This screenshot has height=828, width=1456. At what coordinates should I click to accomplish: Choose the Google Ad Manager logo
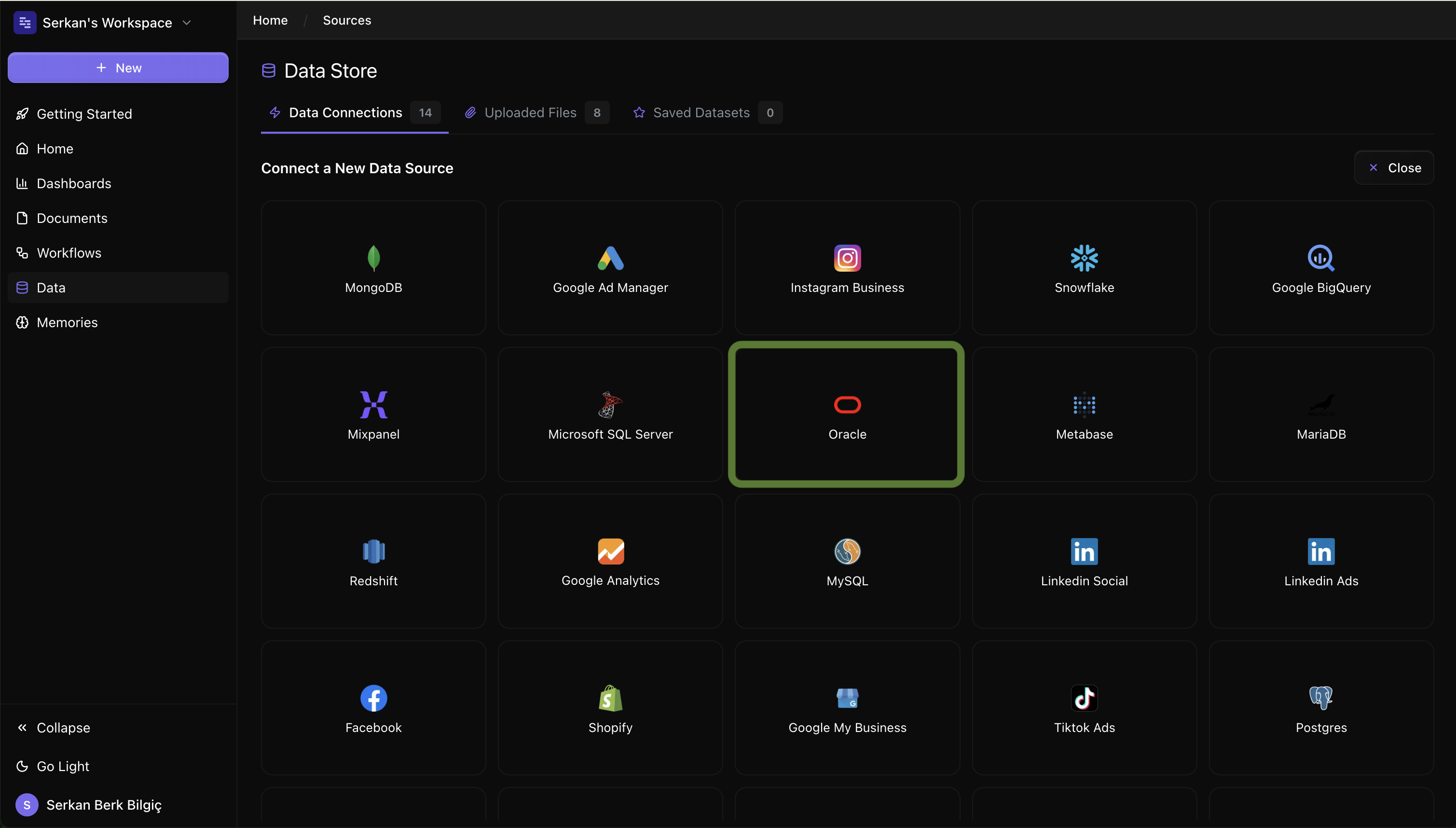(611, 258)
